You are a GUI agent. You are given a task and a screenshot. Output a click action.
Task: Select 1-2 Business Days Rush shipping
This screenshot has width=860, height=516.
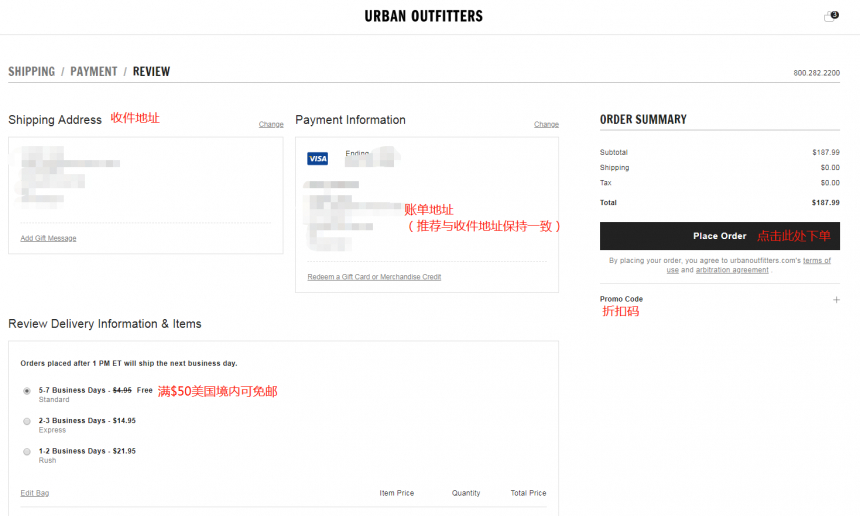tap(27, 452)
